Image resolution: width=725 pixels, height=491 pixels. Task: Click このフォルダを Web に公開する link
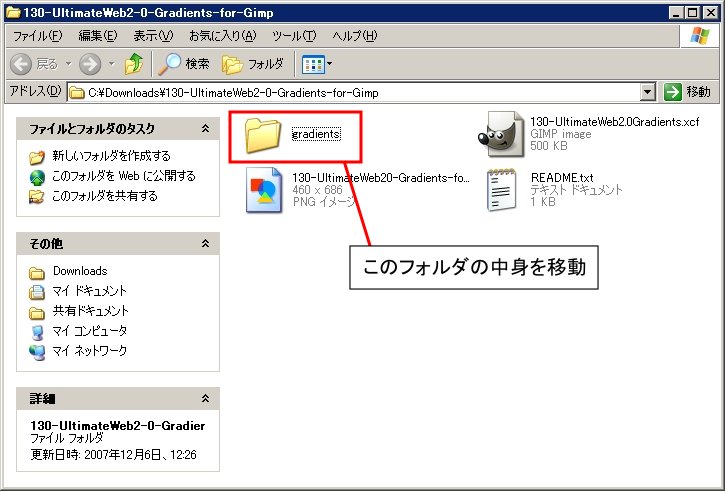(x=123, y=176)
